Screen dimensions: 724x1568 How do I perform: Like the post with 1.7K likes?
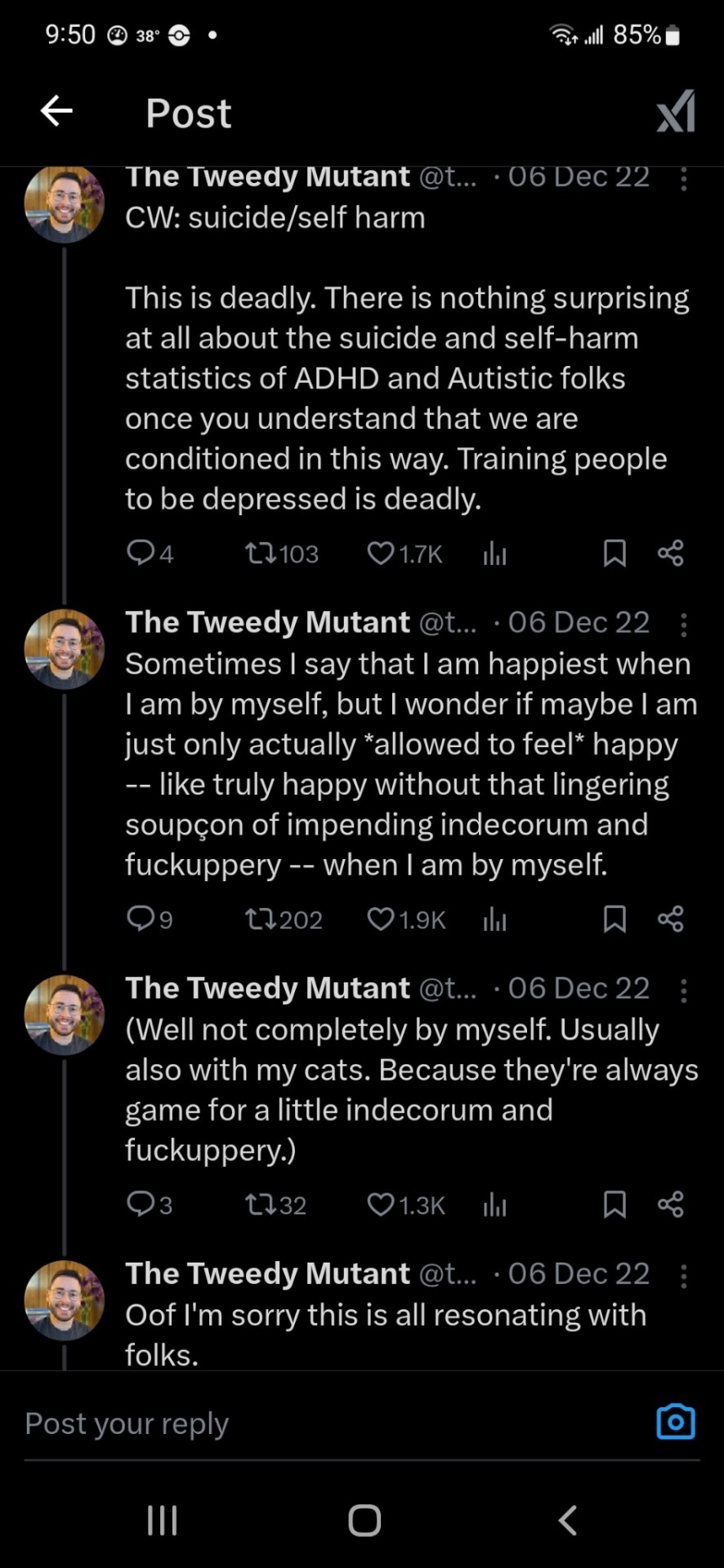coord(381,554)
